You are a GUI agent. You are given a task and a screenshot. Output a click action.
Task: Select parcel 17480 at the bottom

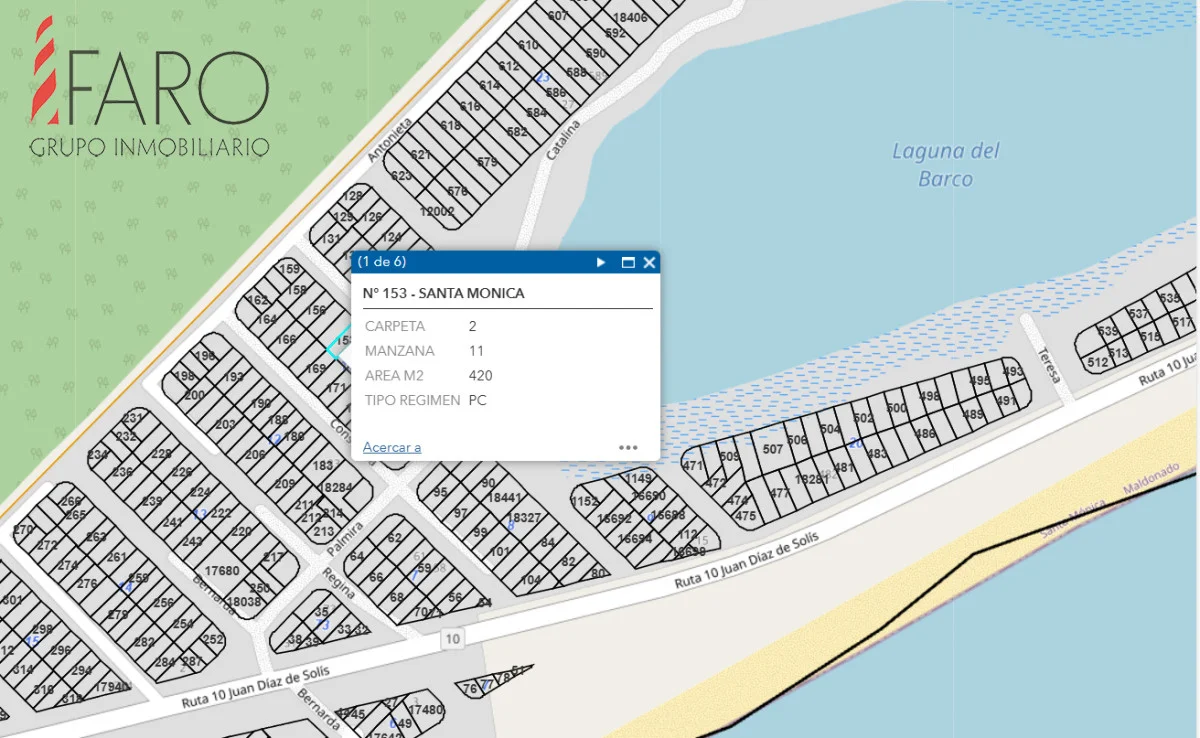[426, 709]
